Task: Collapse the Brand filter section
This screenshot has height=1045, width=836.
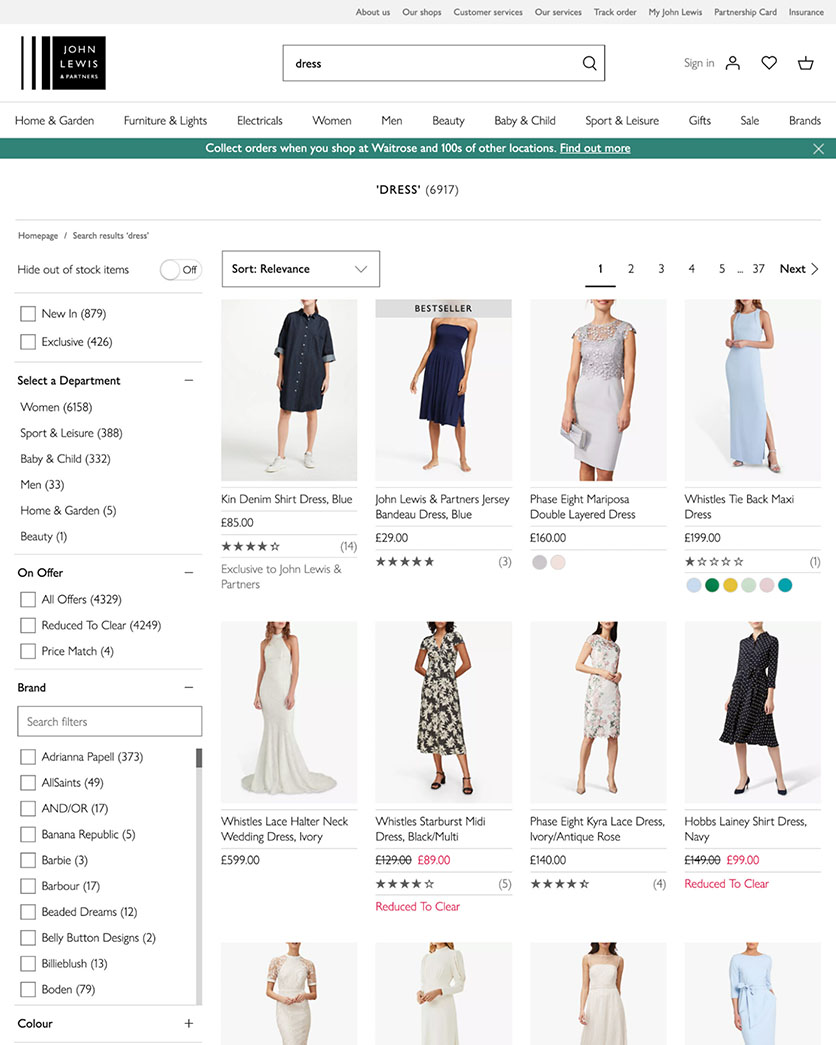Action: [x=188, y=687]
